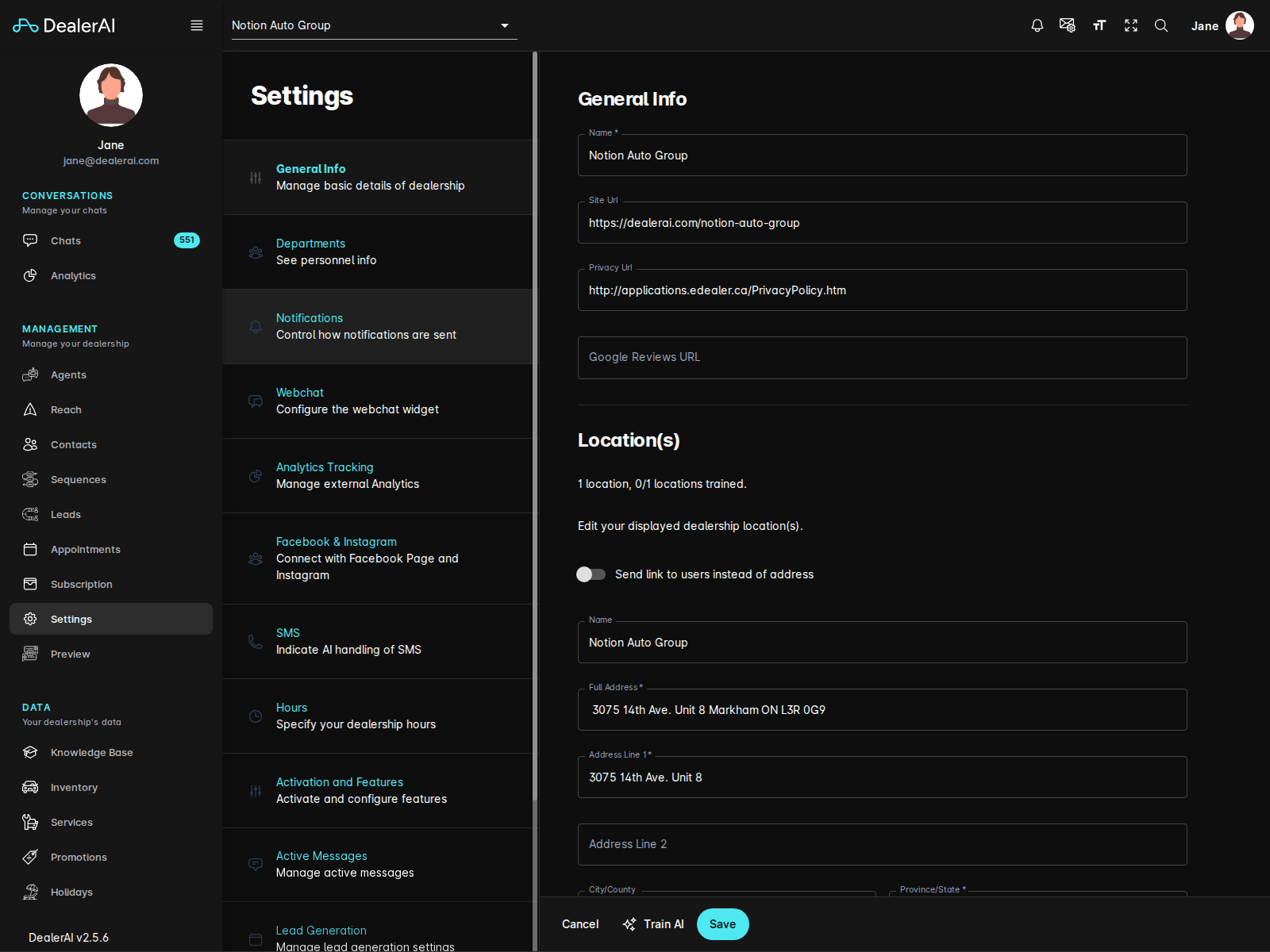Open notifications via the bell icon

(x=1037, y=25)
